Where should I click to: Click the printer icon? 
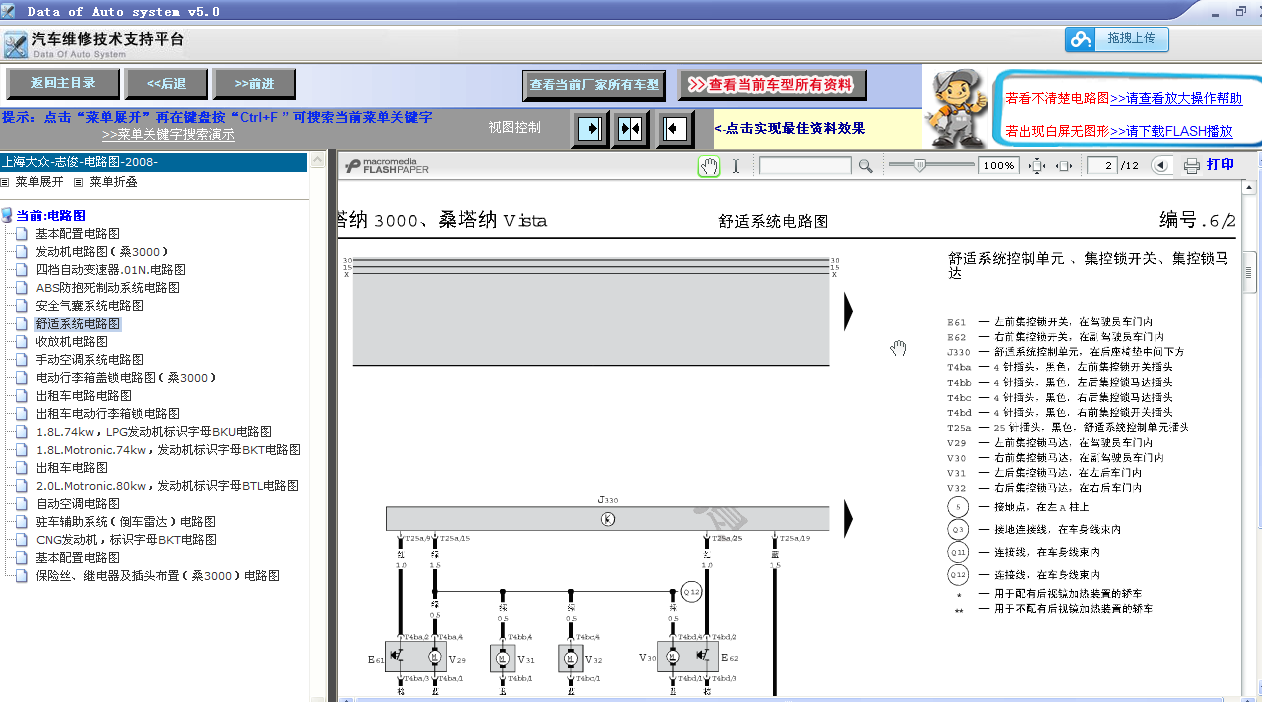[1192, 166]
